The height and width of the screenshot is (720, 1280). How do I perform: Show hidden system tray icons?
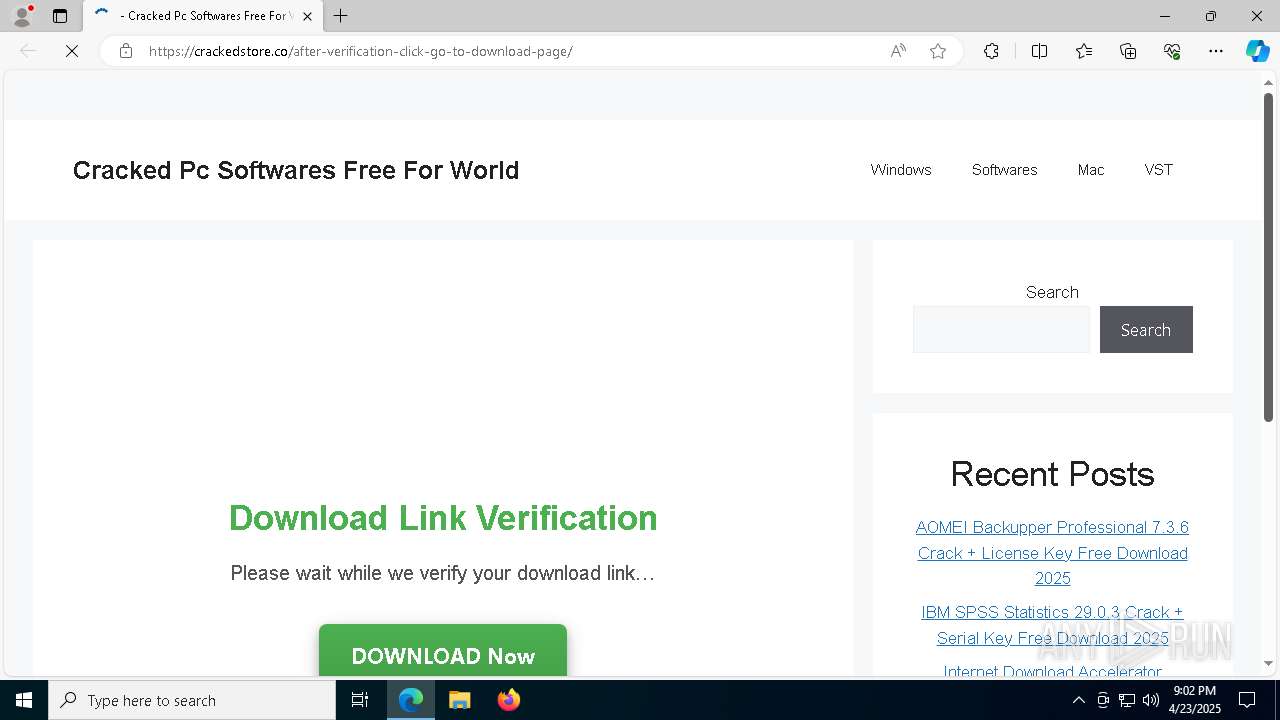(1078, 700)
